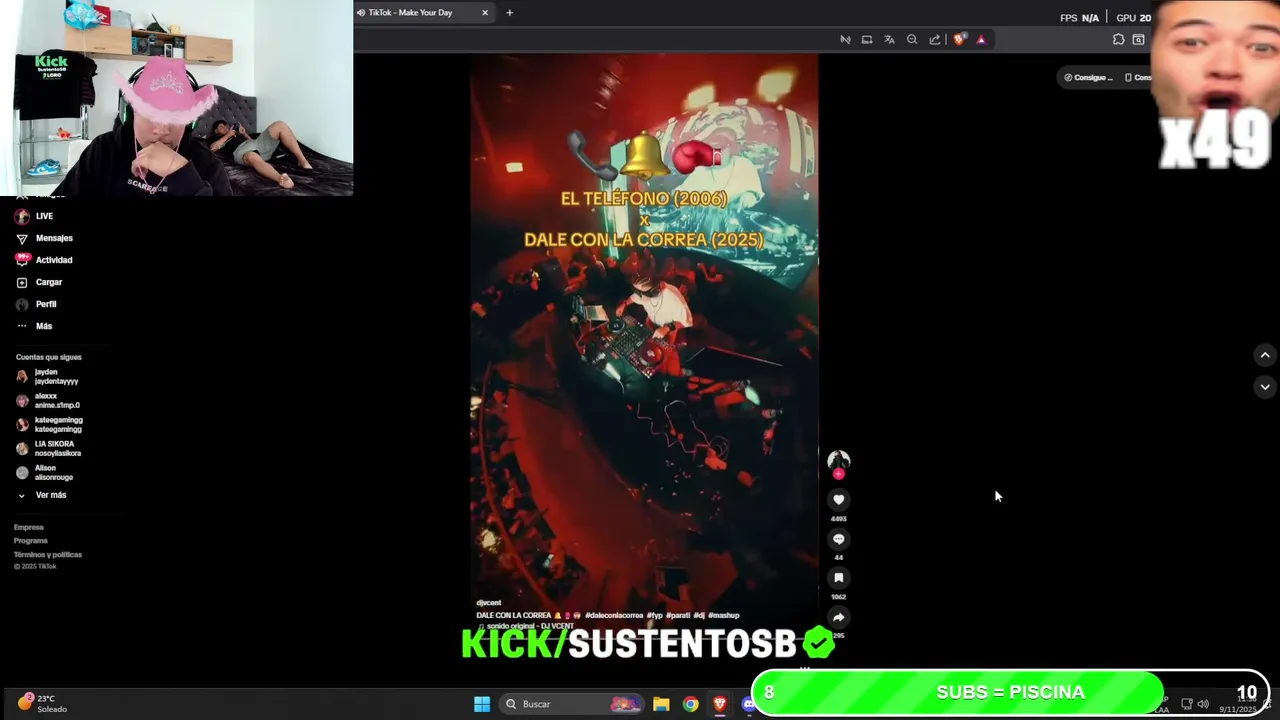Click the zoom magnifier icon in address bar

pos(912,40)
